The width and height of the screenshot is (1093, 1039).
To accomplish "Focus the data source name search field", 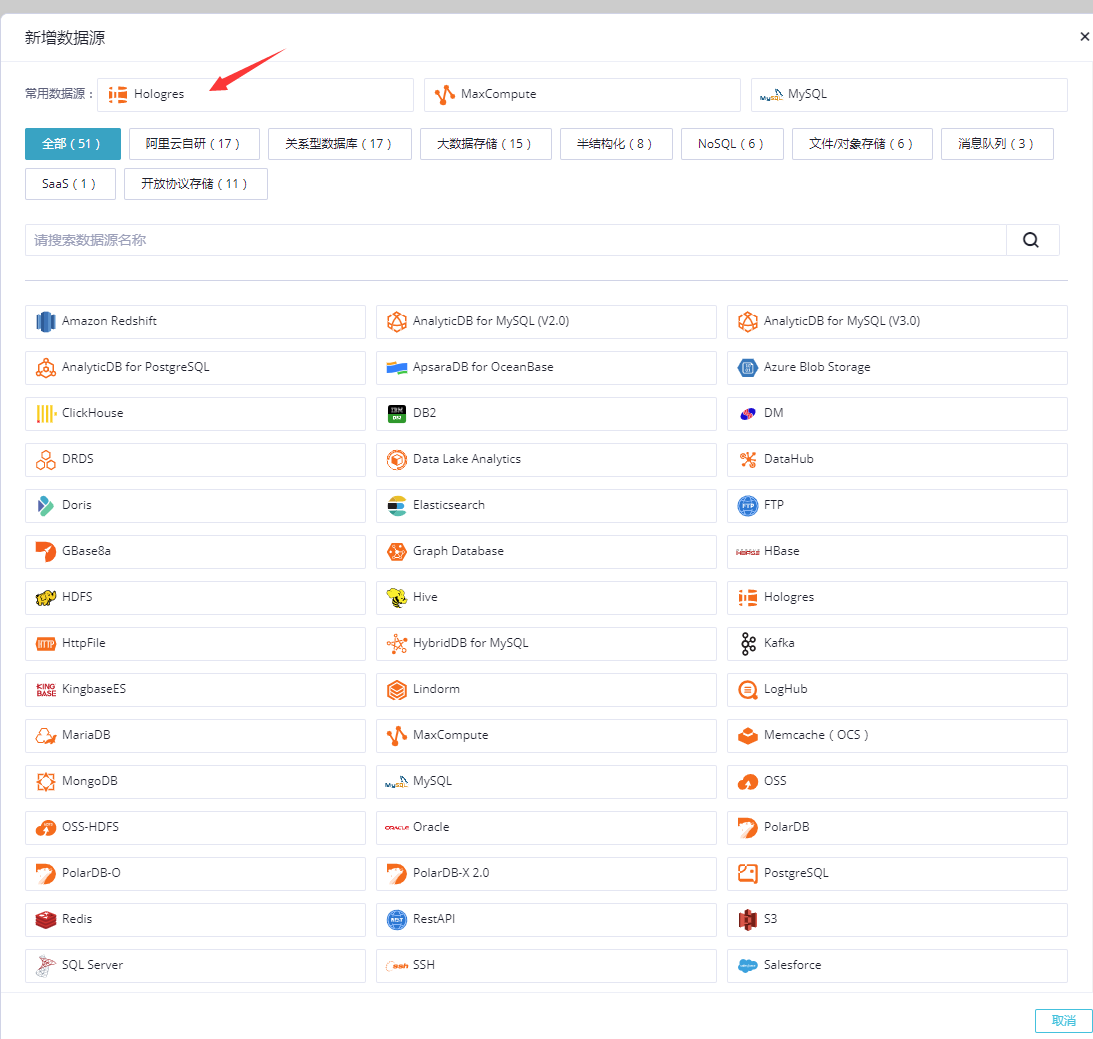I will 516,240.
